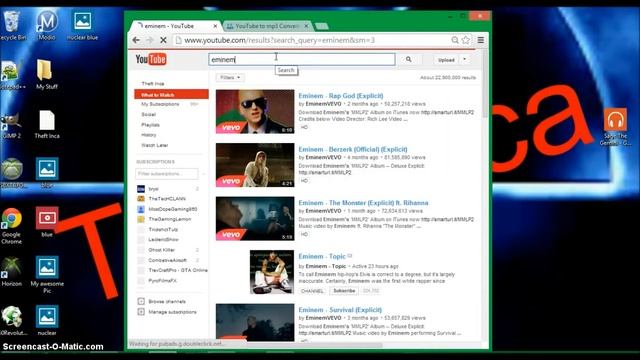Expand the Filters dropdown
This screenshot has width=640, height=360.
pyautogui.click(x=230, y=77)
